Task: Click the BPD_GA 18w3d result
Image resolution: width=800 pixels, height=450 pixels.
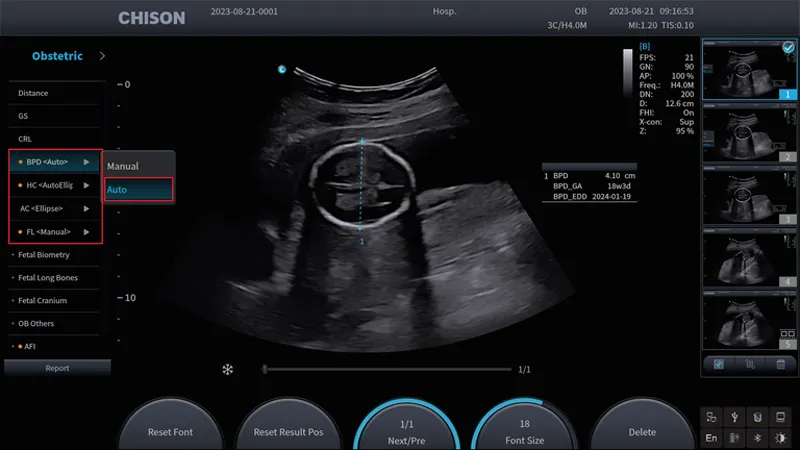Action: (x=592, y=186)
